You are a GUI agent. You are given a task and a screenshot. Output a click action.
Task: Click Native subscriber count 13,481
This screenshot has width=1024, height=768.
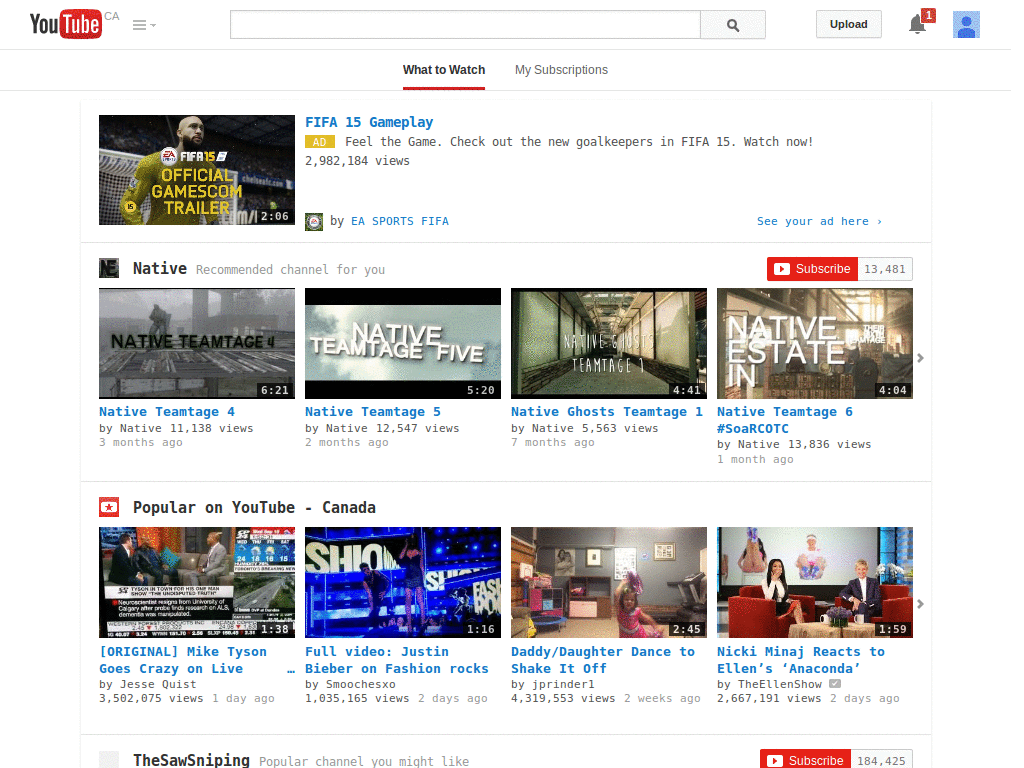(885, 269)
